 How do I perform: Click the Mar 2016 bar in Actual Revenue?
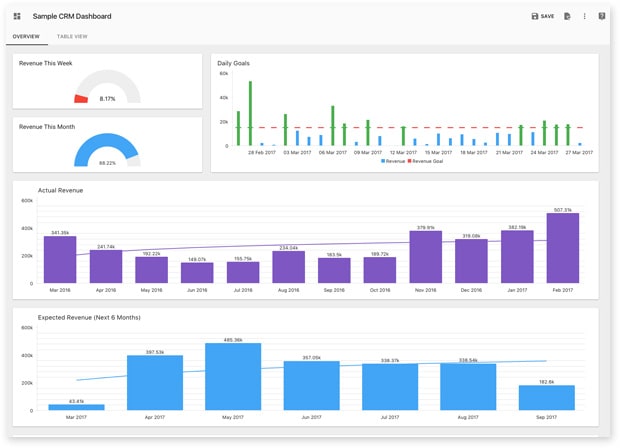60,260
